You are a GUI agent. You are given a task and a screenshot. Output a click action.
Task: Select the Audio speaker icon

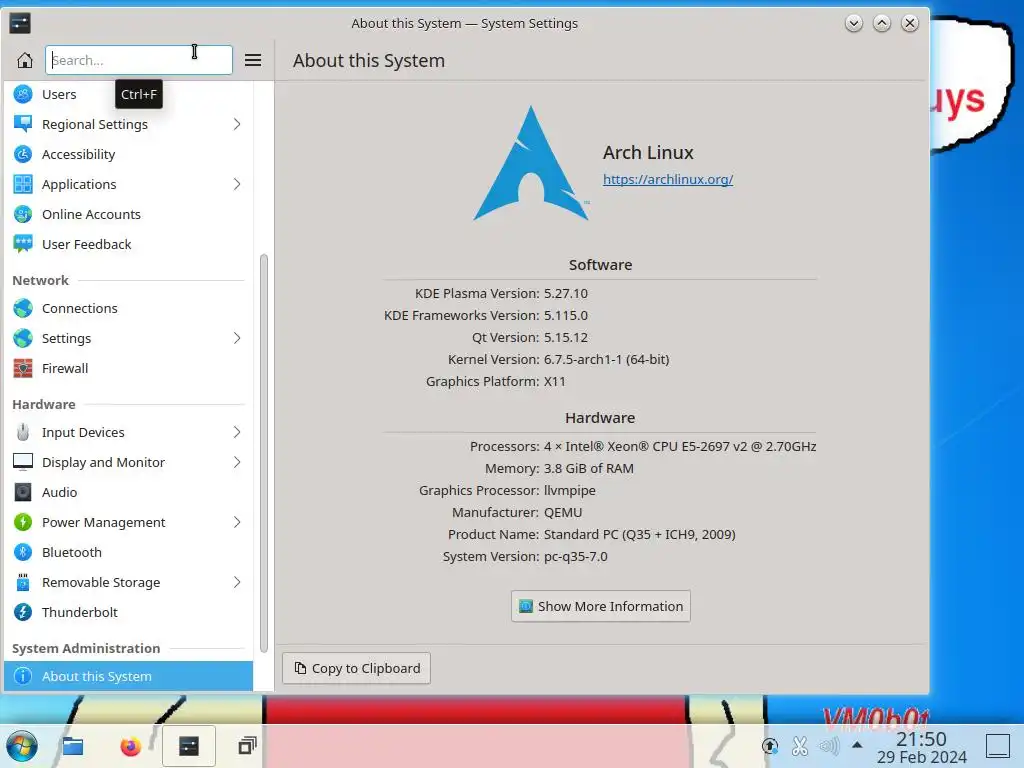pos(23,492)
